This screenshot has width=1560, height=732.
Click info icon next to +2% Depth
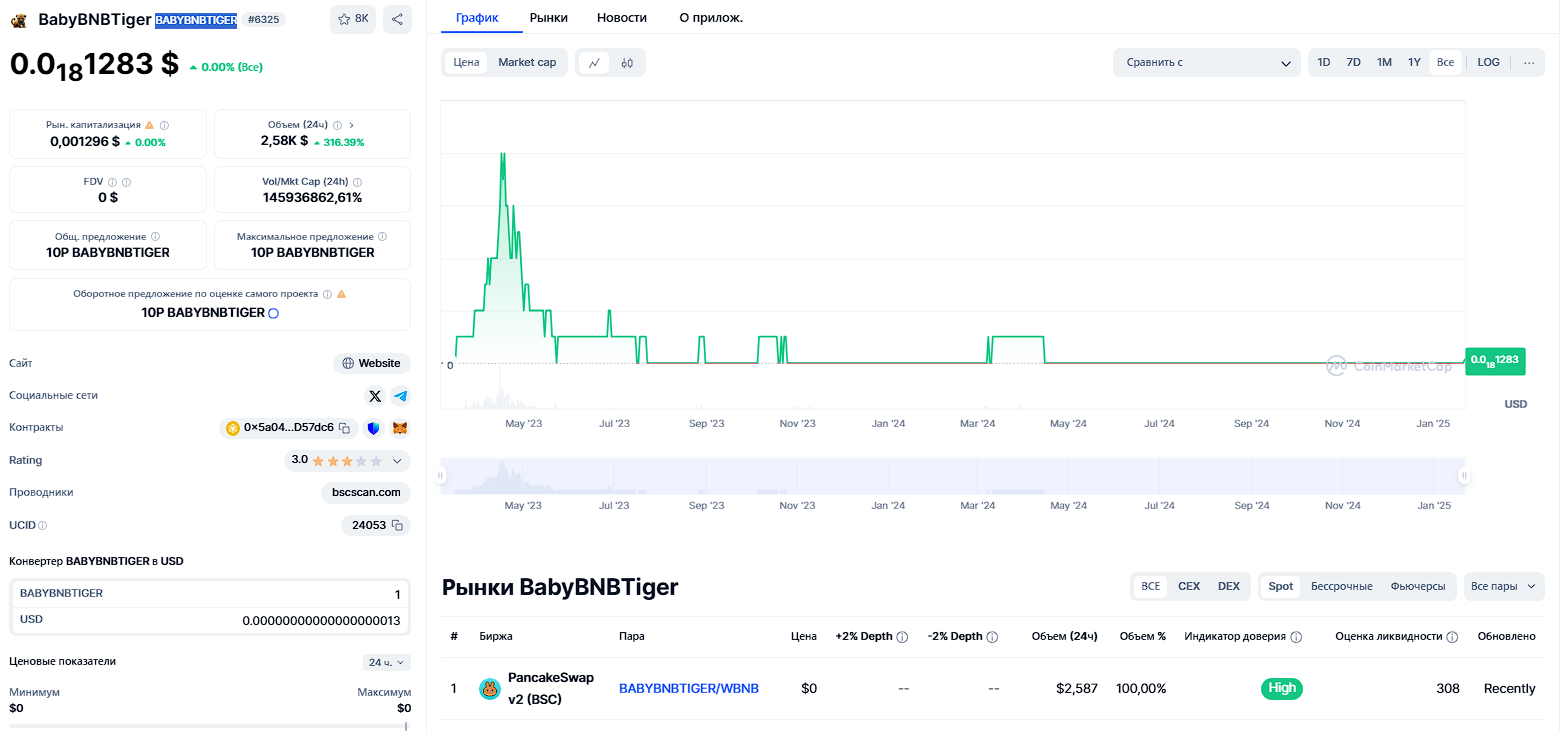pyautogui.click(x=902, y=637)
